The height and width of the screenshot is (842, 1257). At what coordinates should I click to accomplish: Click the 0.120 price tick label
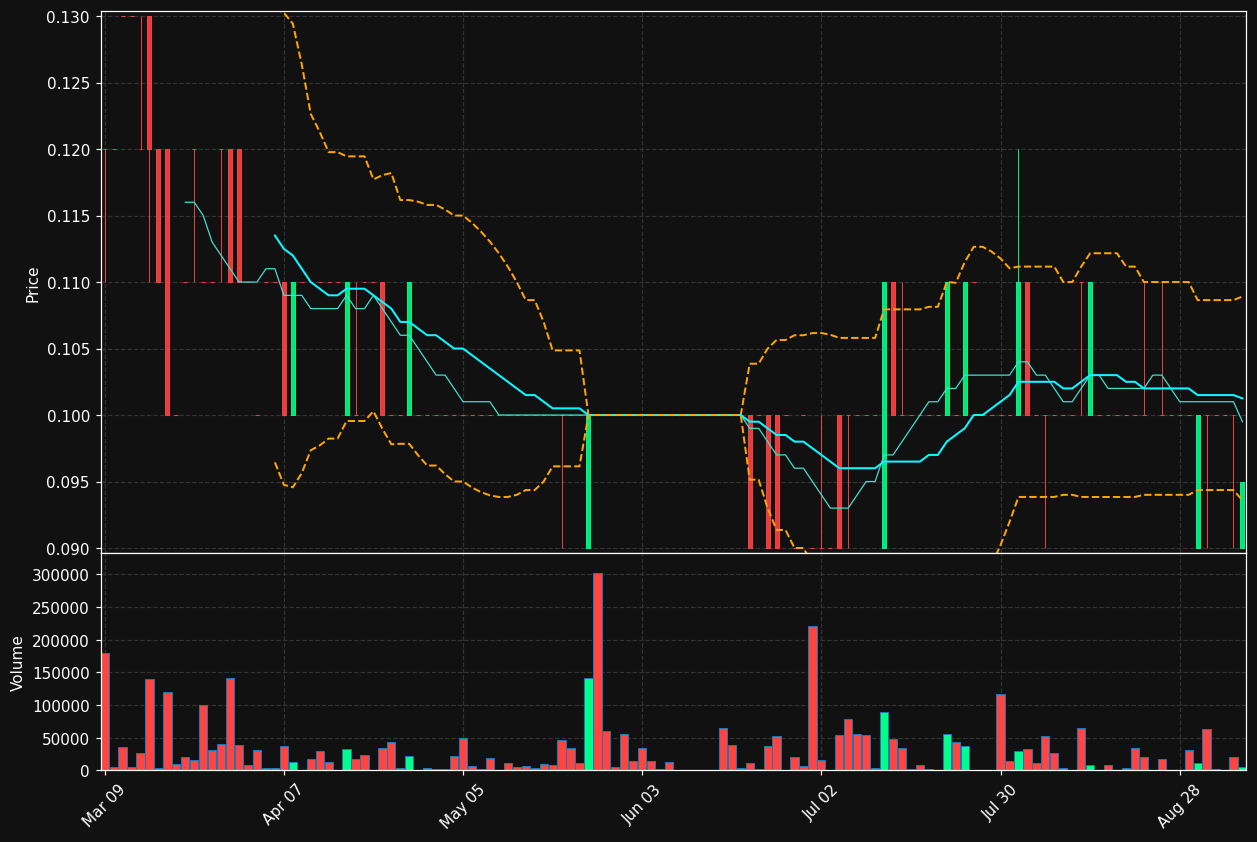68,150
